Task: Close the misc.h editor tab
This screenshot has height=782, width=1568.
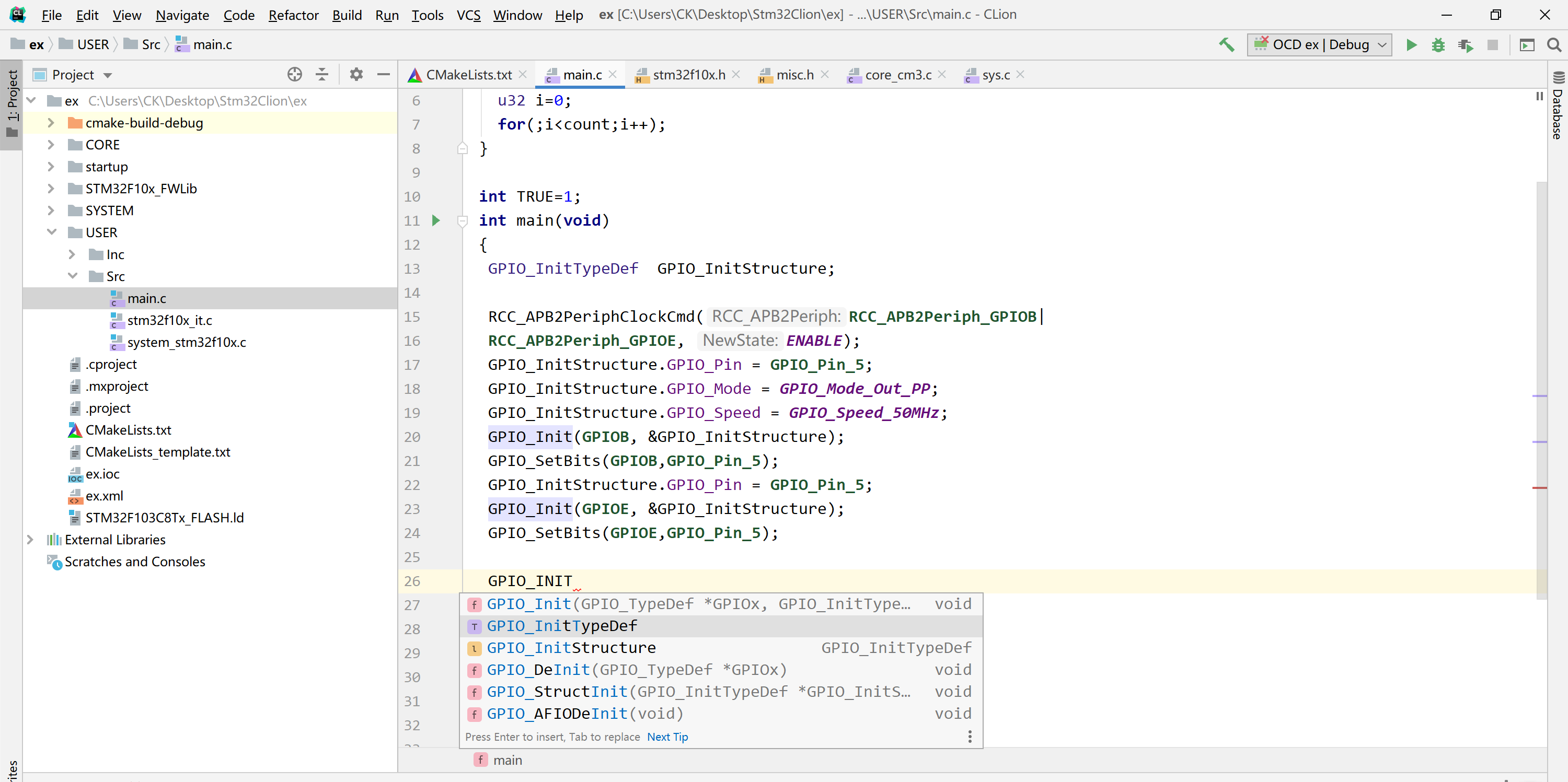Action: (825, 74)
